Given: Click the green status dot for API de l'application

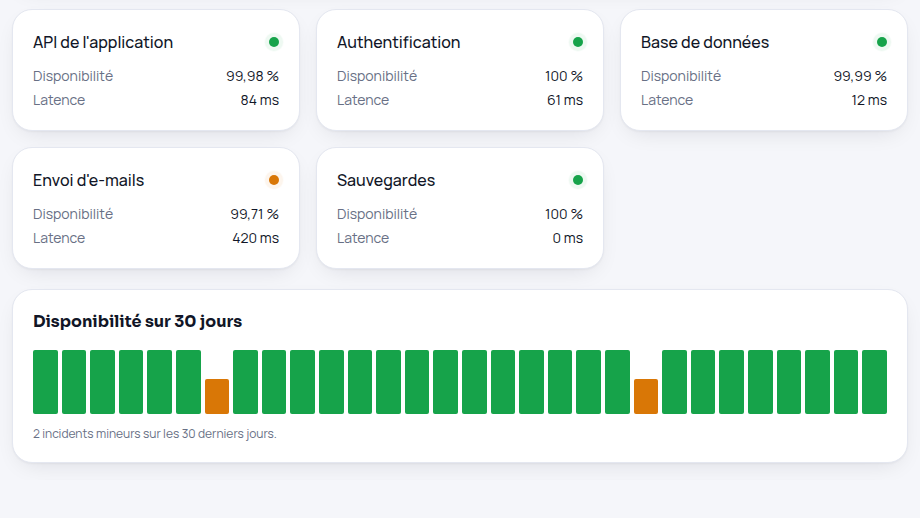Looking at the screenshot, I should click(x=273, y=42).
